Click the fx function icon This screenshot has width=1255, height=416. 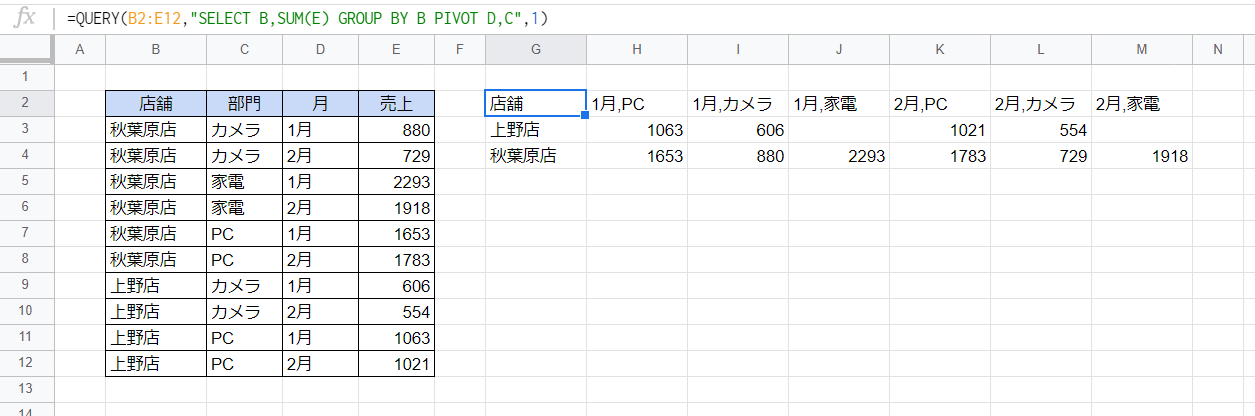(x=23, y=18)
